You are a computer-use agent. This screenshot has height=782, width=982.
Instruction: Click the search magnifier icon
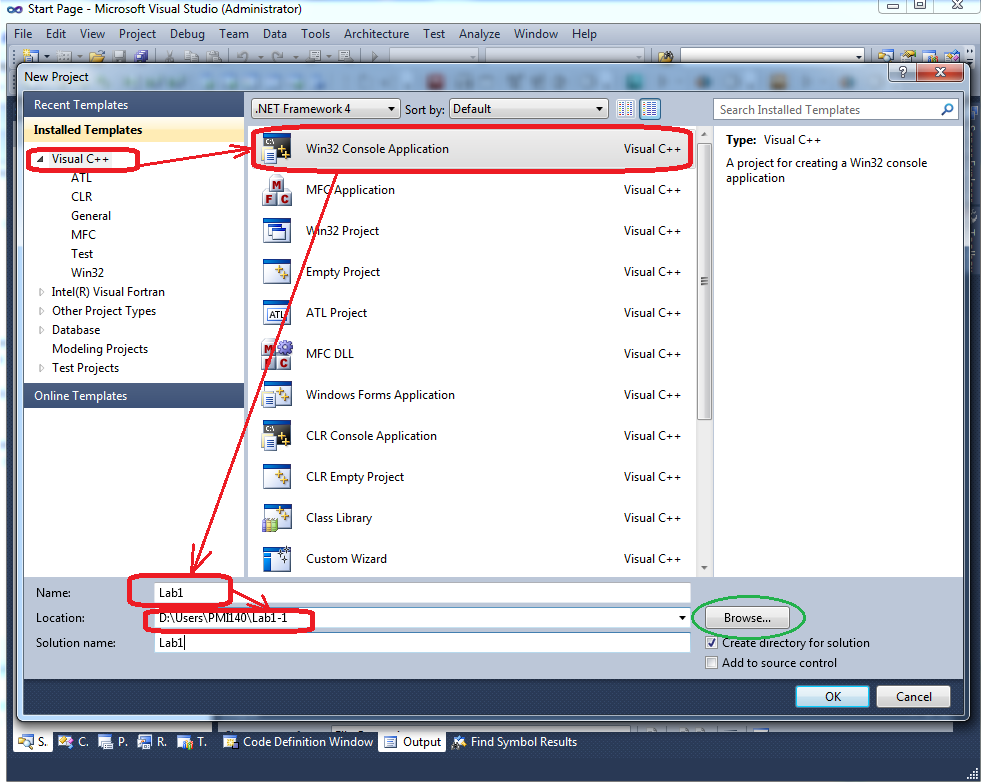coord(947,110)
